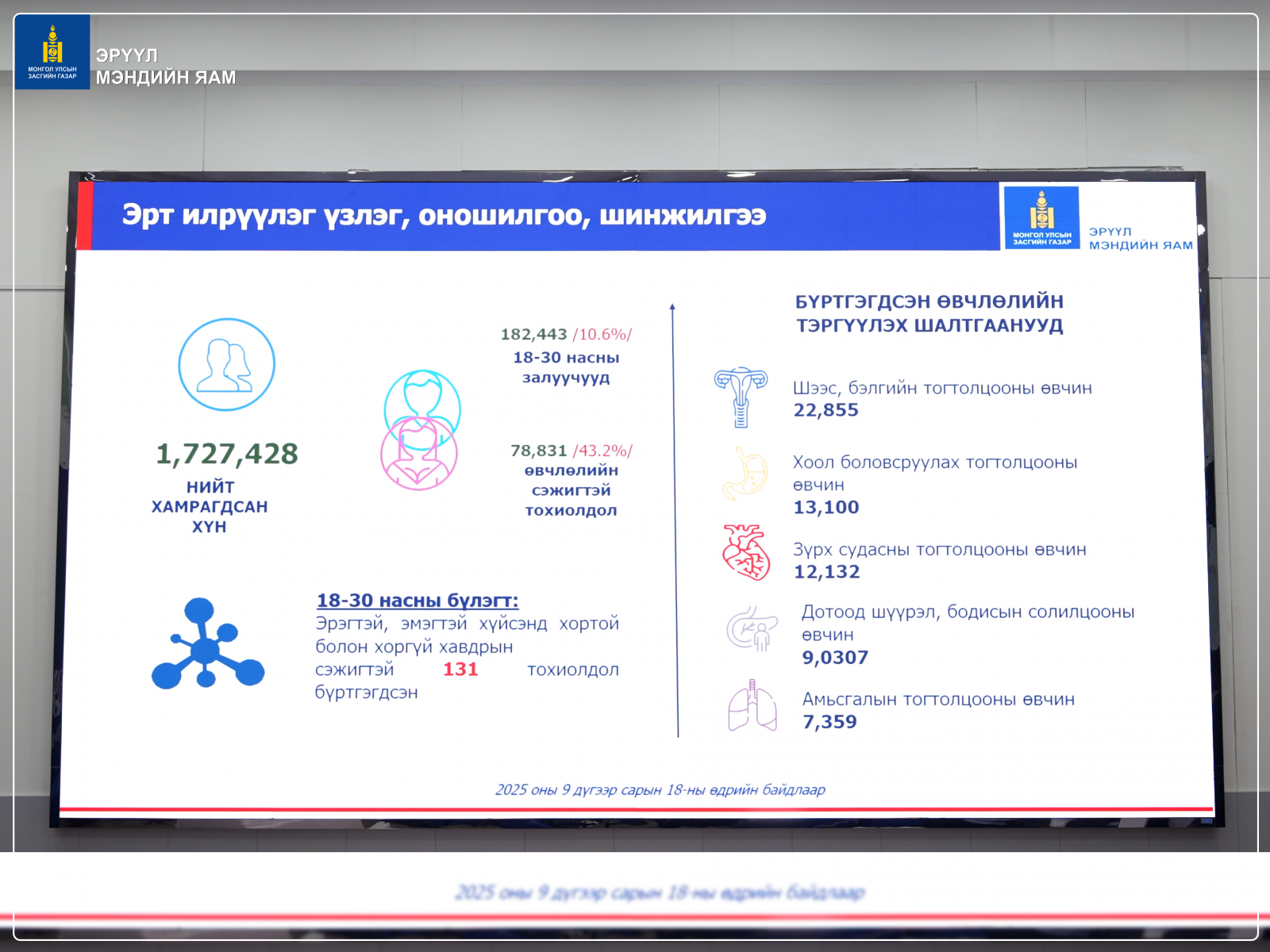The image size is (1270, 952).
Task: Click the 78,831 /43.2%/ statistic
Action: [571, 451]
